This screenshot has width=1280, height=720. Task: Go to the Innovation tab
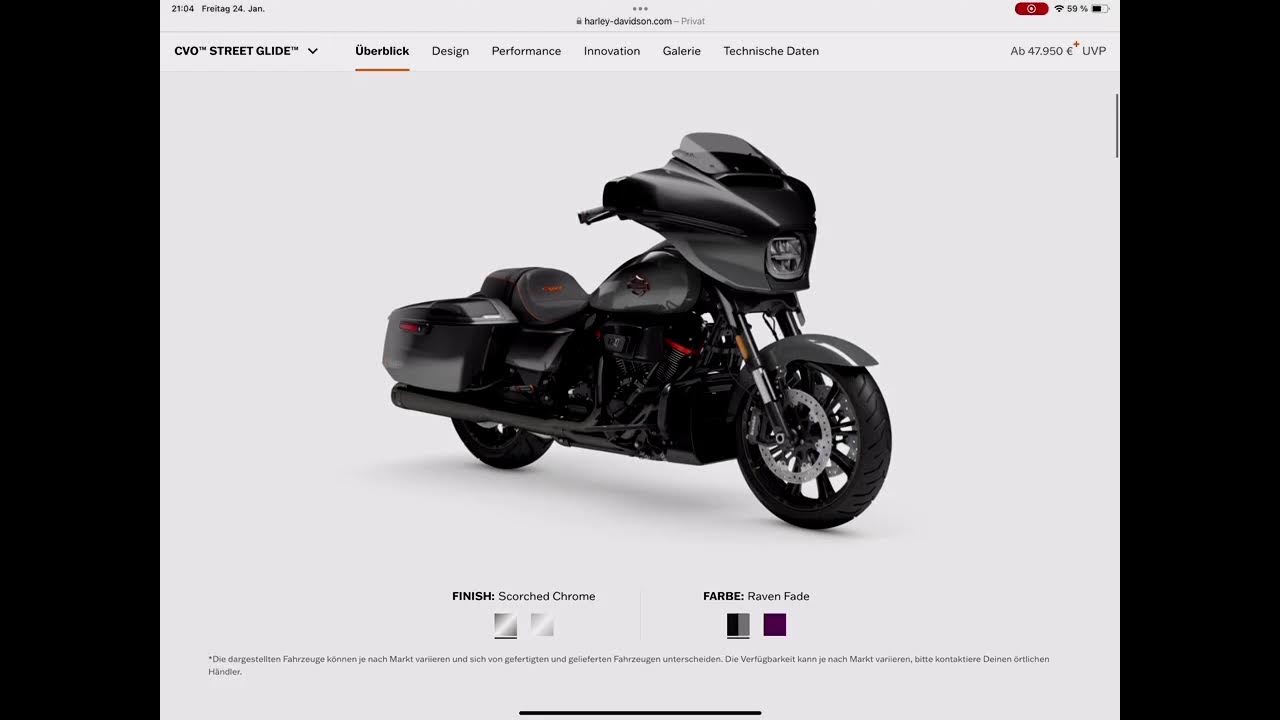point(612,51)
